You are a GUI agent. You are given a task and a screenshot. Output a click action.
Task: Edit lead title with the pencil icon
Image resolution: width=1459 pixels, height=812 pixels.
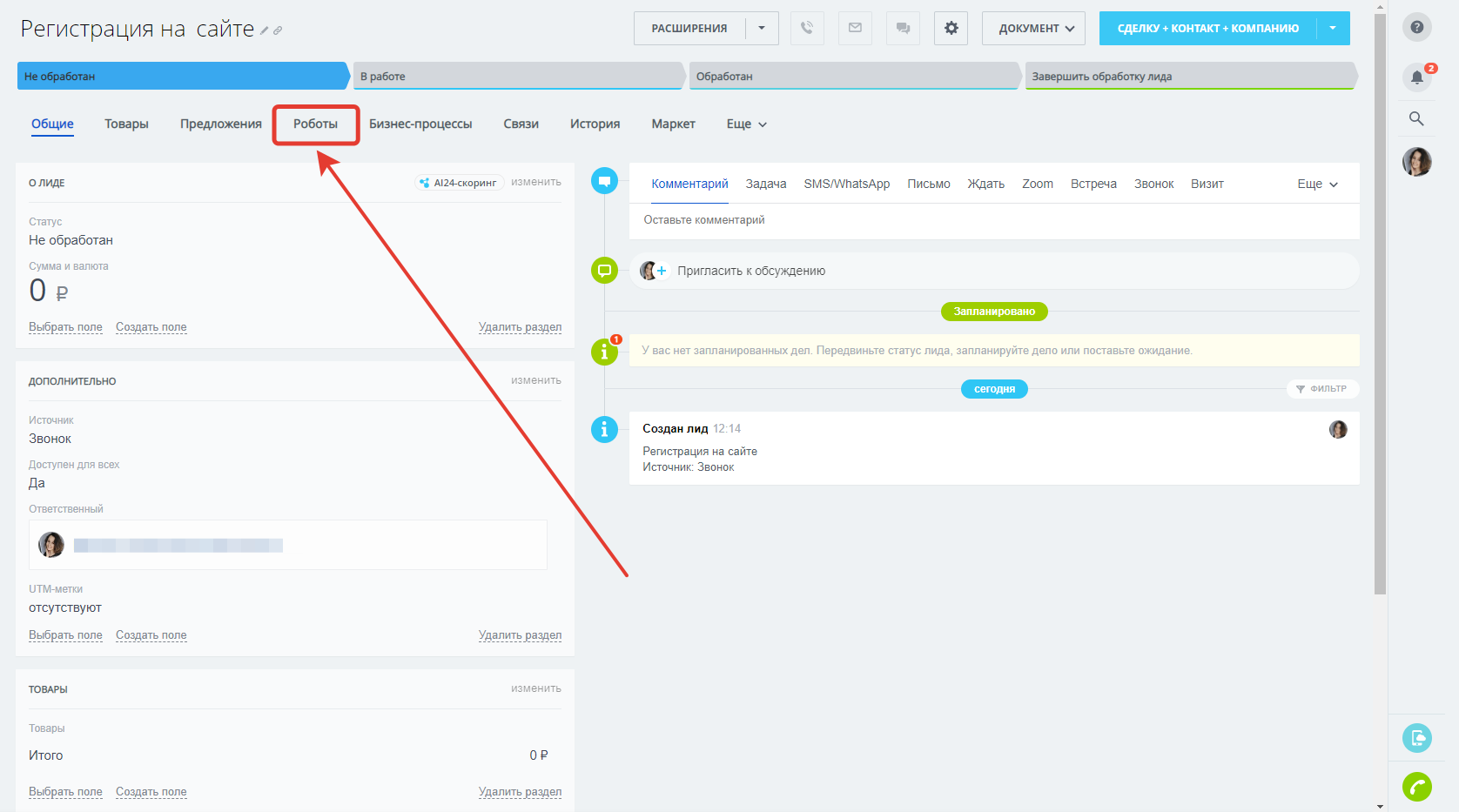tap(265, 30)
